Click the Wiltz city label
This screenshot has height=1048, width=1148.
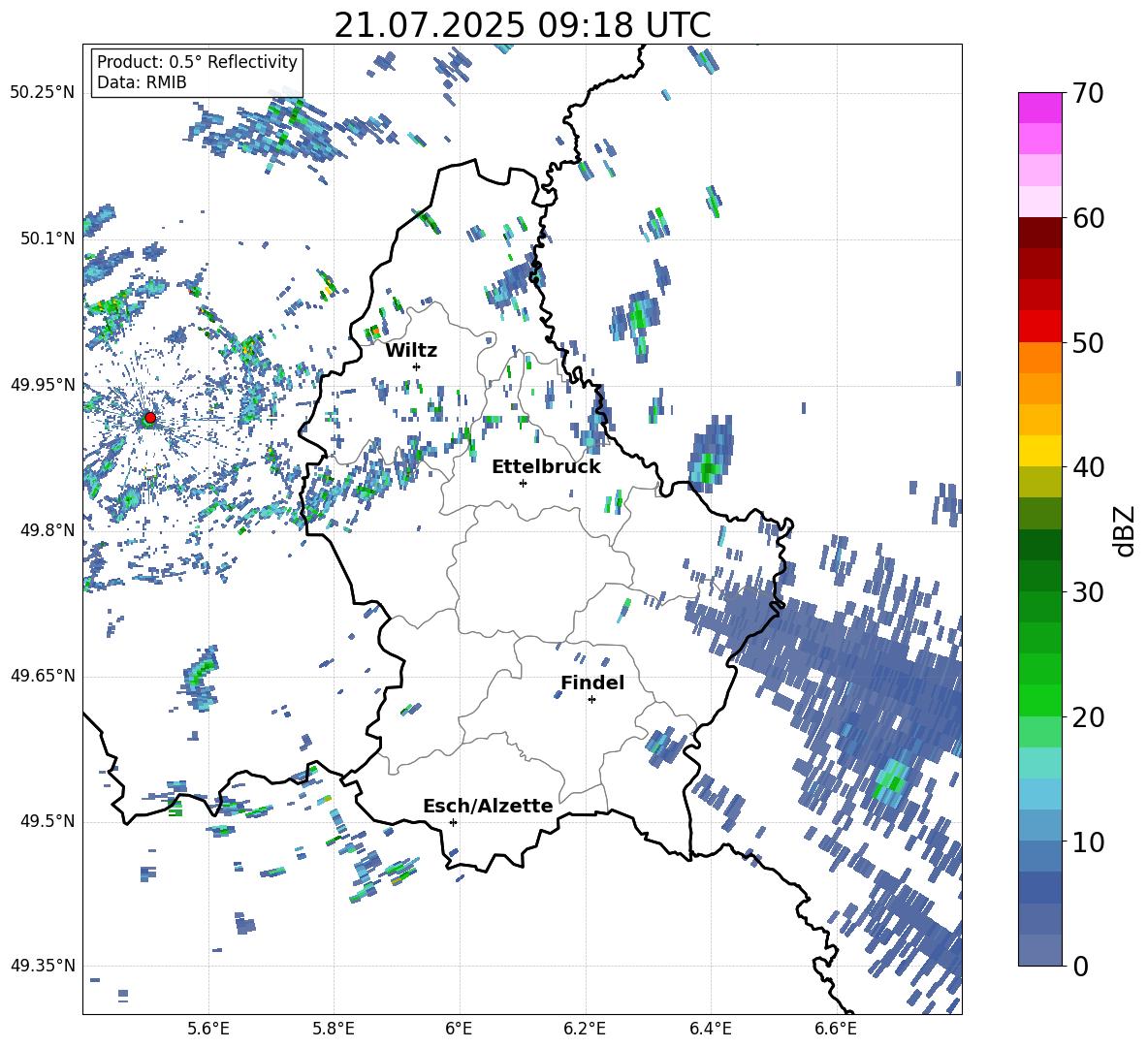(x=411, y=351)
